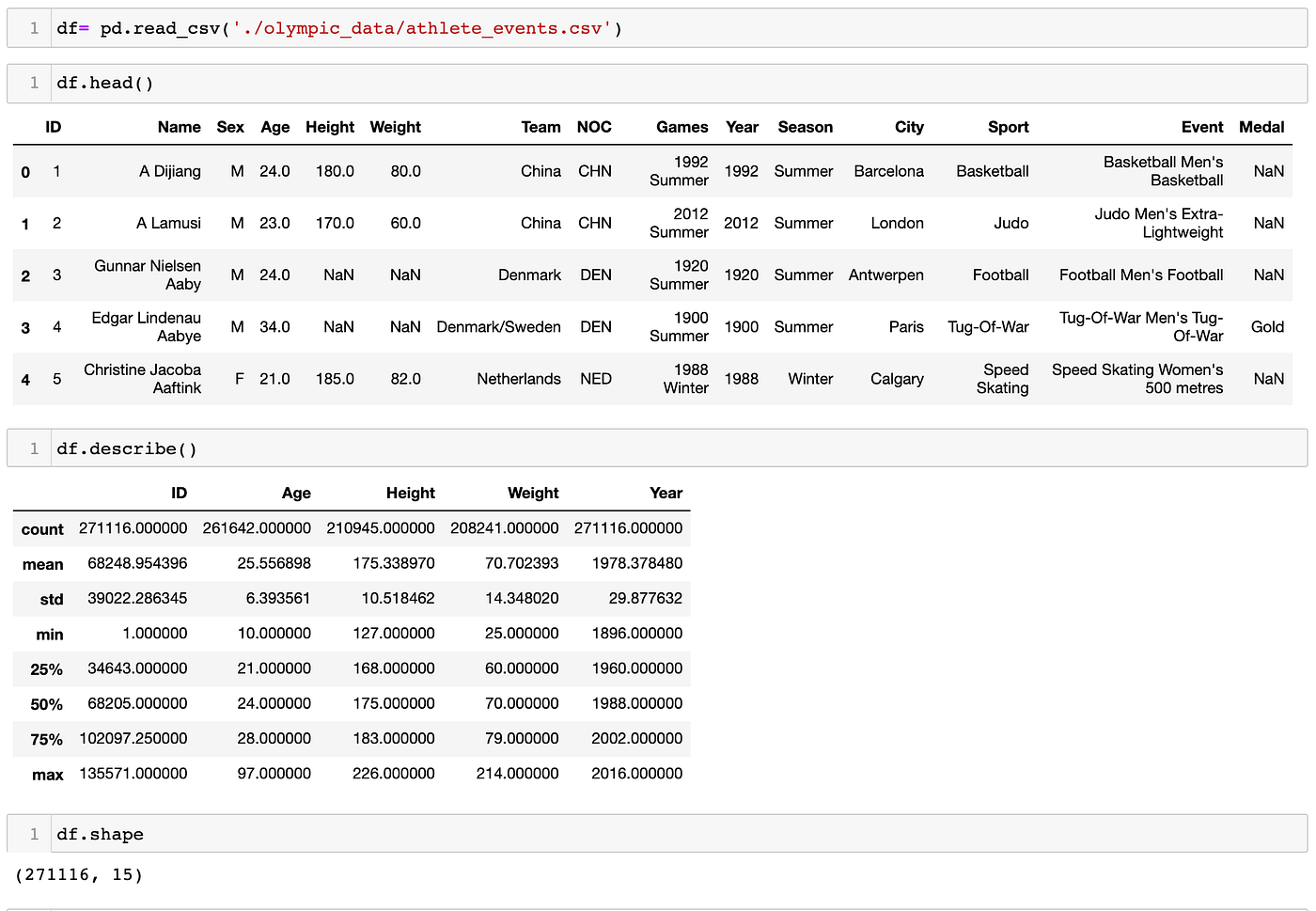Click the '2012 Summer' games cell

[679, 223]
